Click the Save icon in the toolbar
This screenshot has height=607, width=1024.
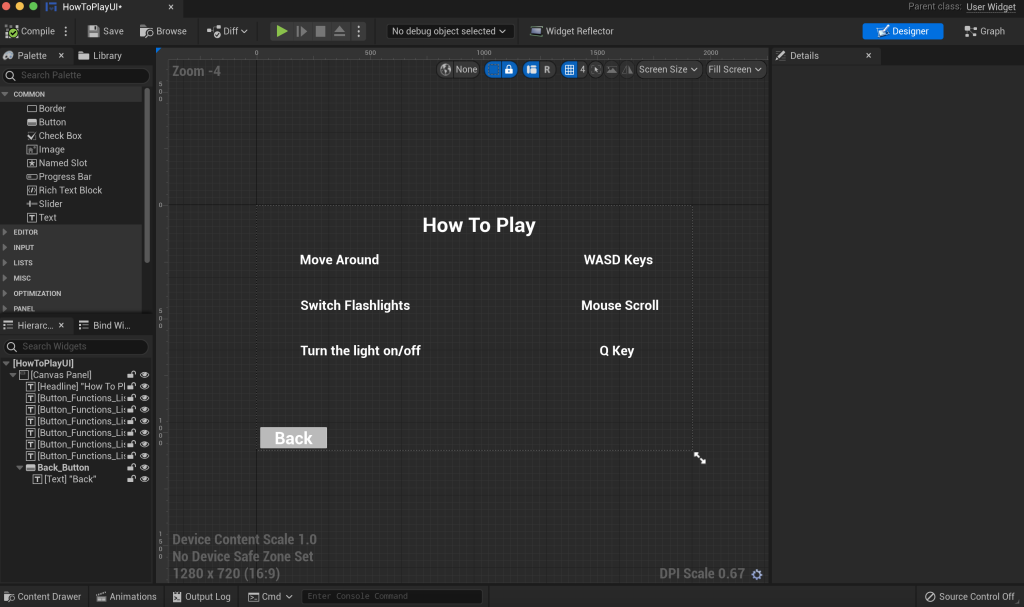94,31
